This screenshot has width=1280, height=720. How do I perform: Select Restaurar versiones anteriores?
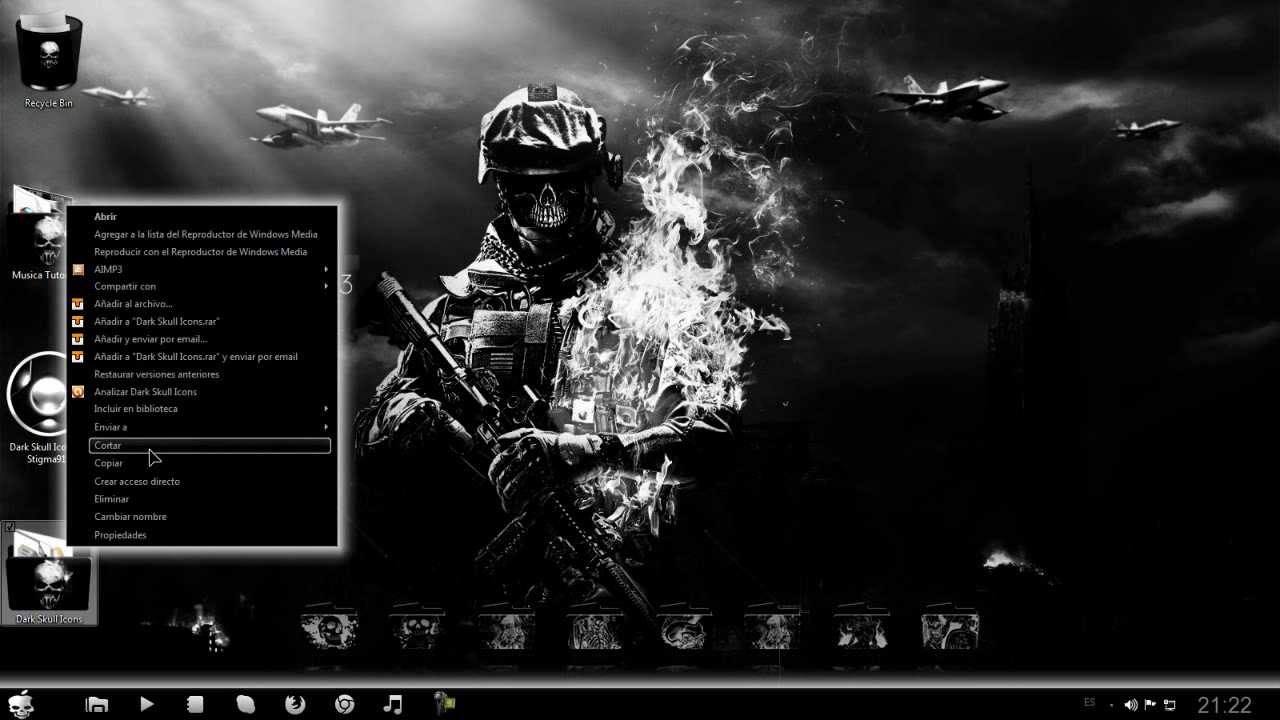click(x=157, y=374)
